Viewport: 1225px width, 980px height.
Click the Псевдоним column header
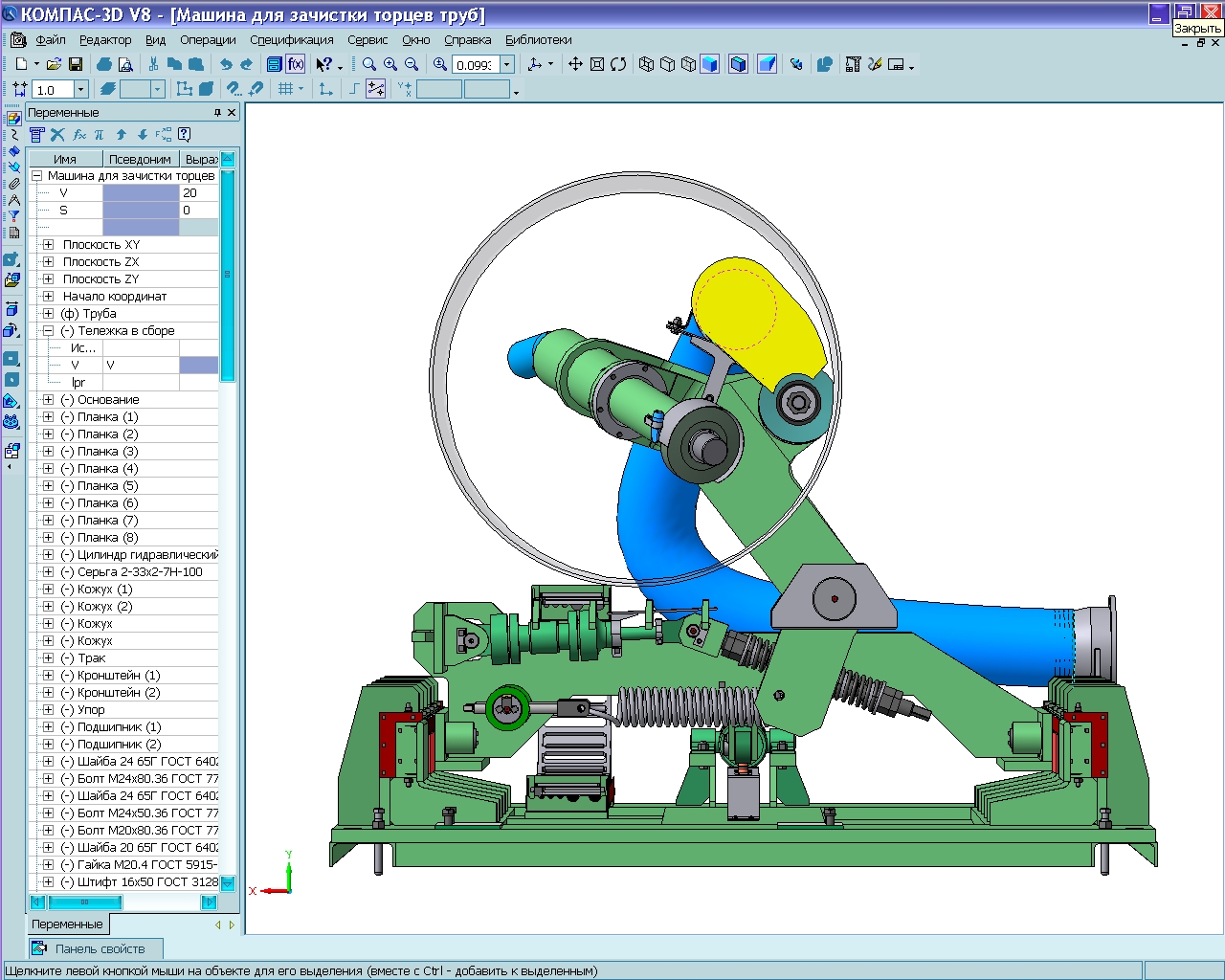click(140, 159)
